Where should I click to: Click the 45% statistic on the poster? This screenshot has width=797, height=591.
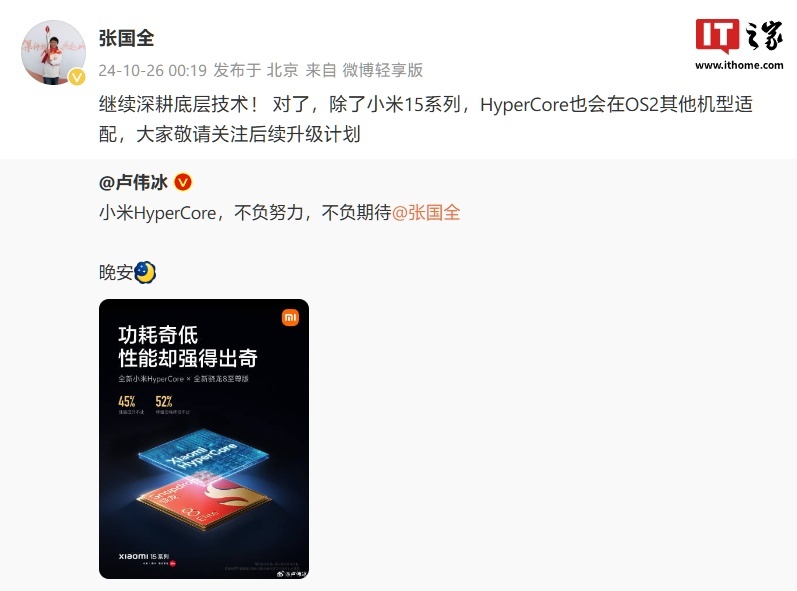tap(127, 401)
